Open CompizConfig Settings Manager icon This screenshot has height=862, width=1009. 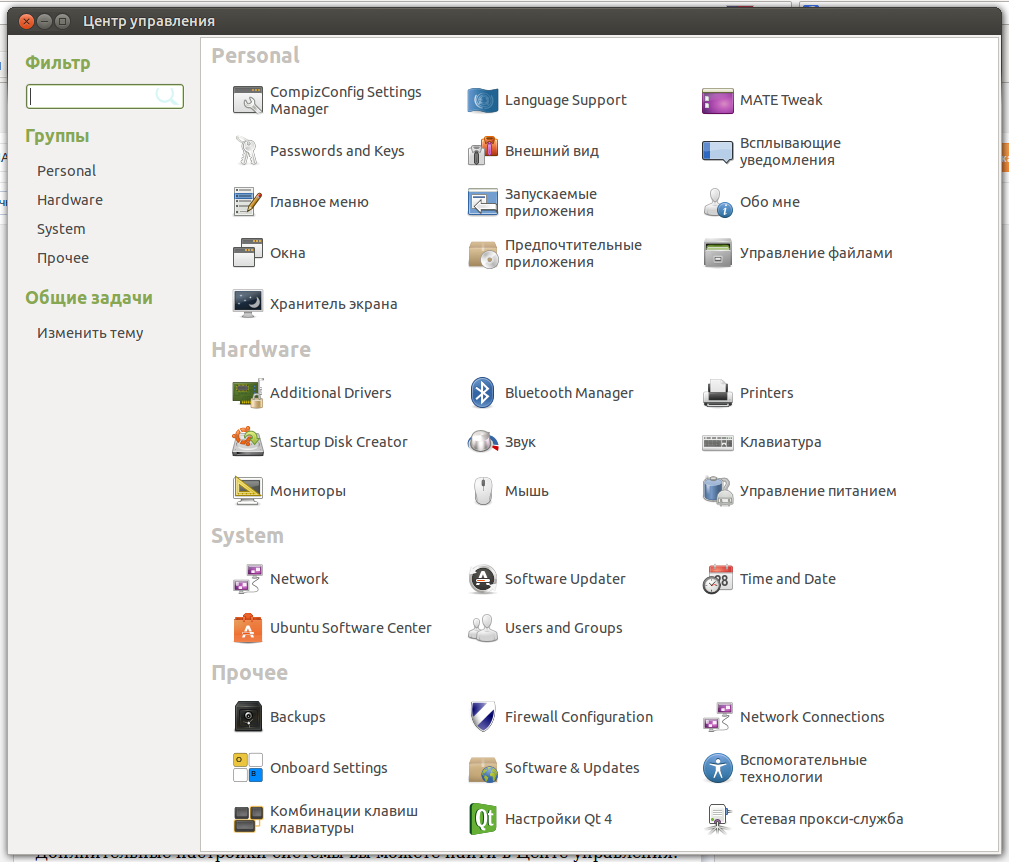[248, 100]
